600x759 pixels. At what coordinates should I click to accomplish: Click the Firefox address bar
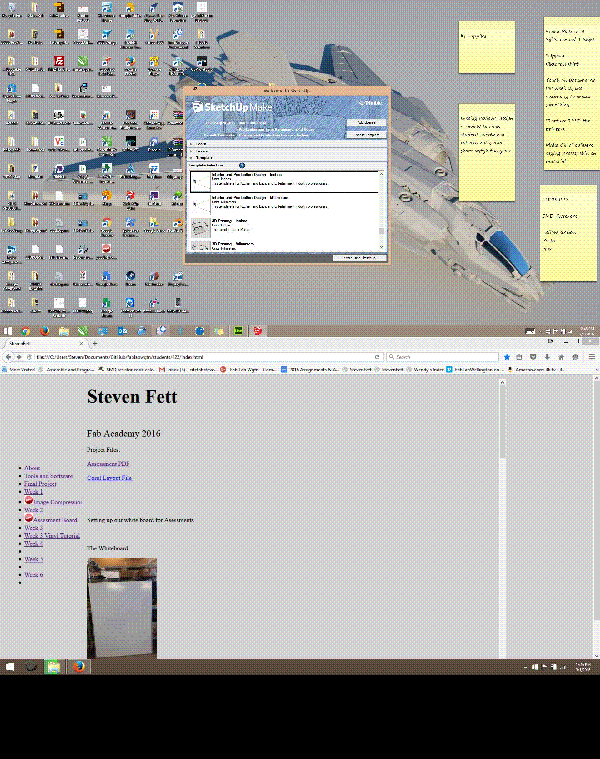tap(203, 357)
